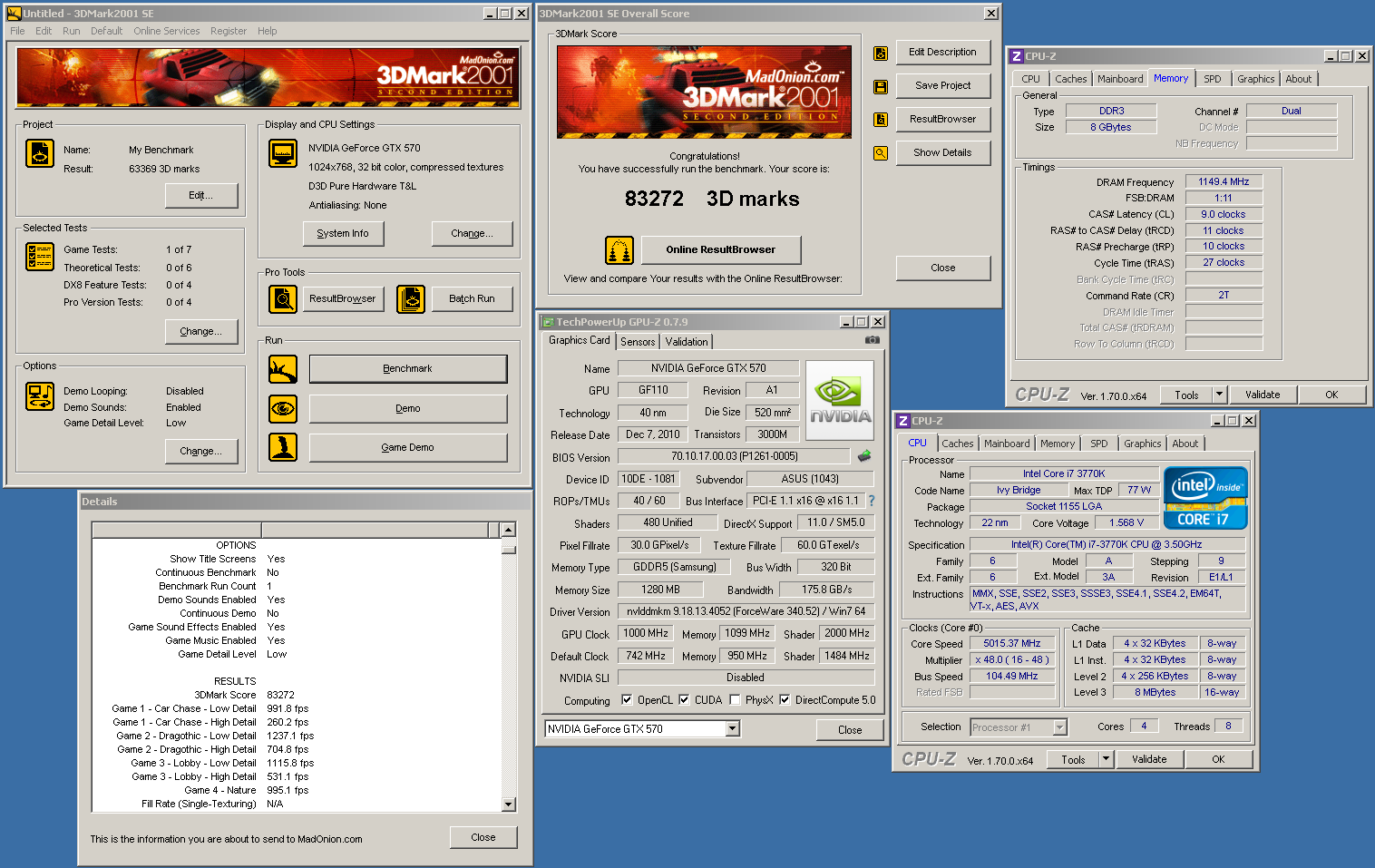Image resolution: width=1375 pixels, height=868 pixels.
Task: Click the System Info button
Action: 343,233
